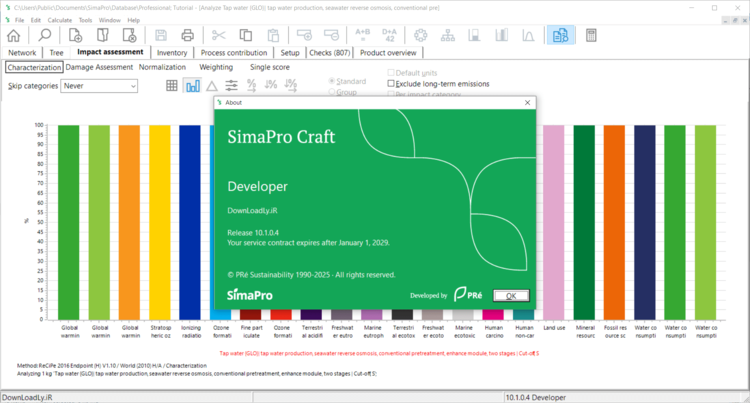Open the Calculate menu
The height and width of the screenshot is (403, 750).
58,20
